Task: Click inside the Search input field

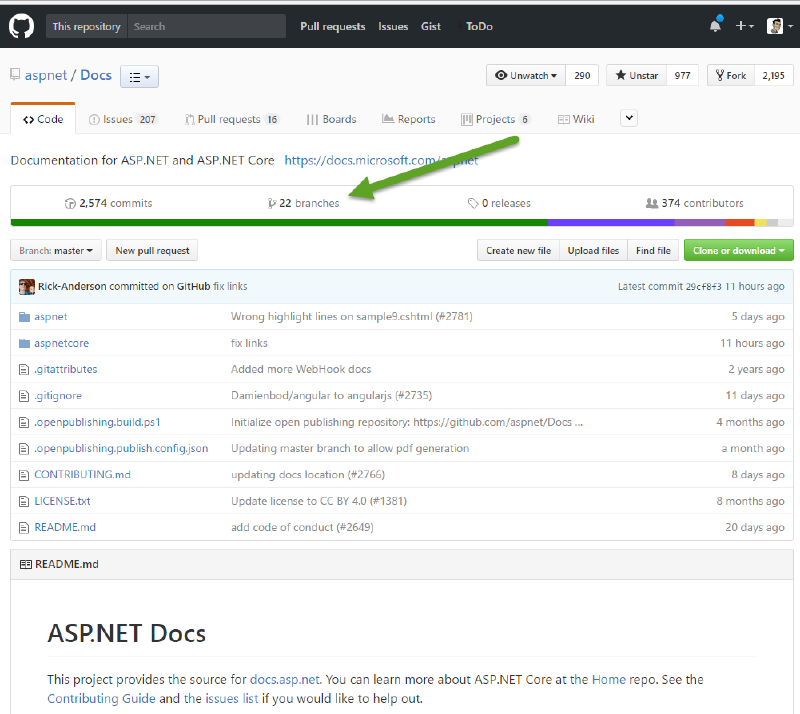Action: 207,26
